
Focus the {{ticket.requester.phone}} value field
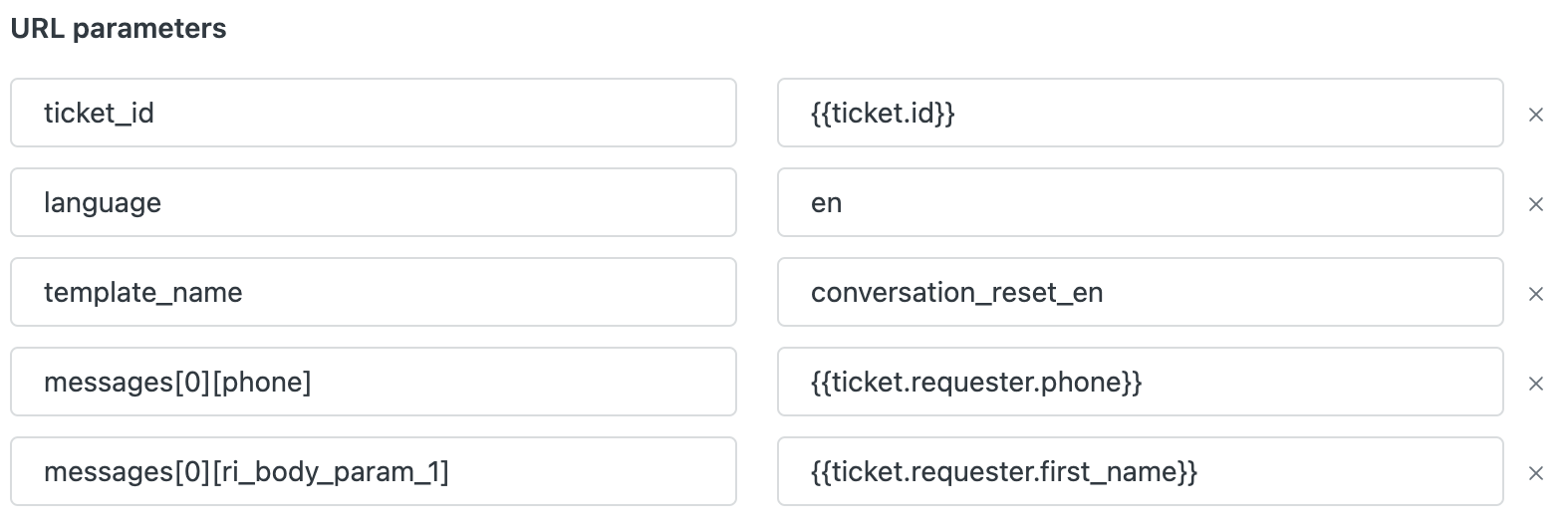click(1140, 383)
